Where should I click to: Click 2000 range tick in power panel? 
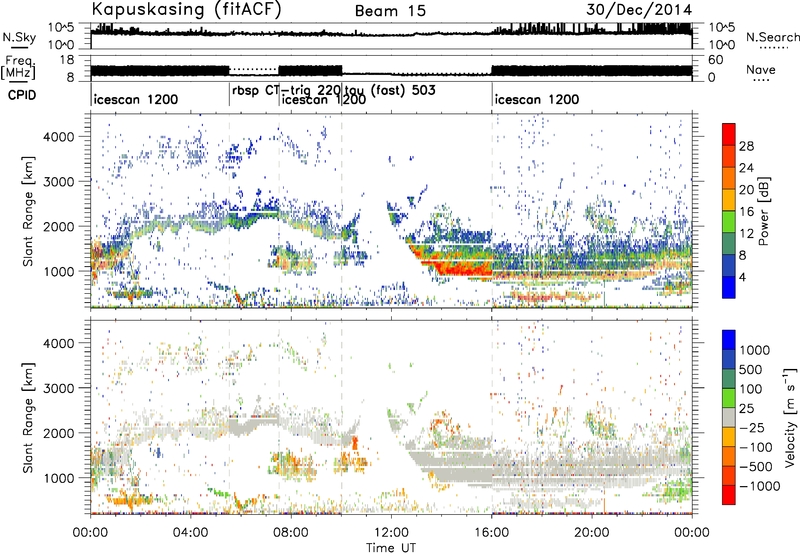[x=58, y=226]
